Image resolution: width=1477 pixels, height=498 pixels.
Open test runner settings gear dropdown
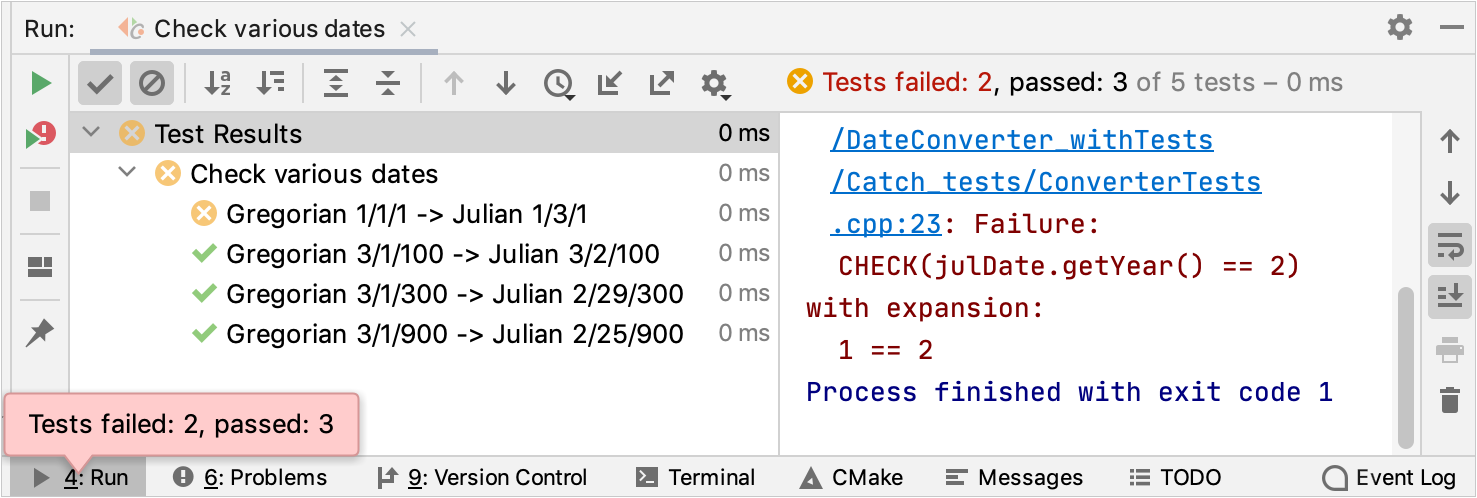714,84
